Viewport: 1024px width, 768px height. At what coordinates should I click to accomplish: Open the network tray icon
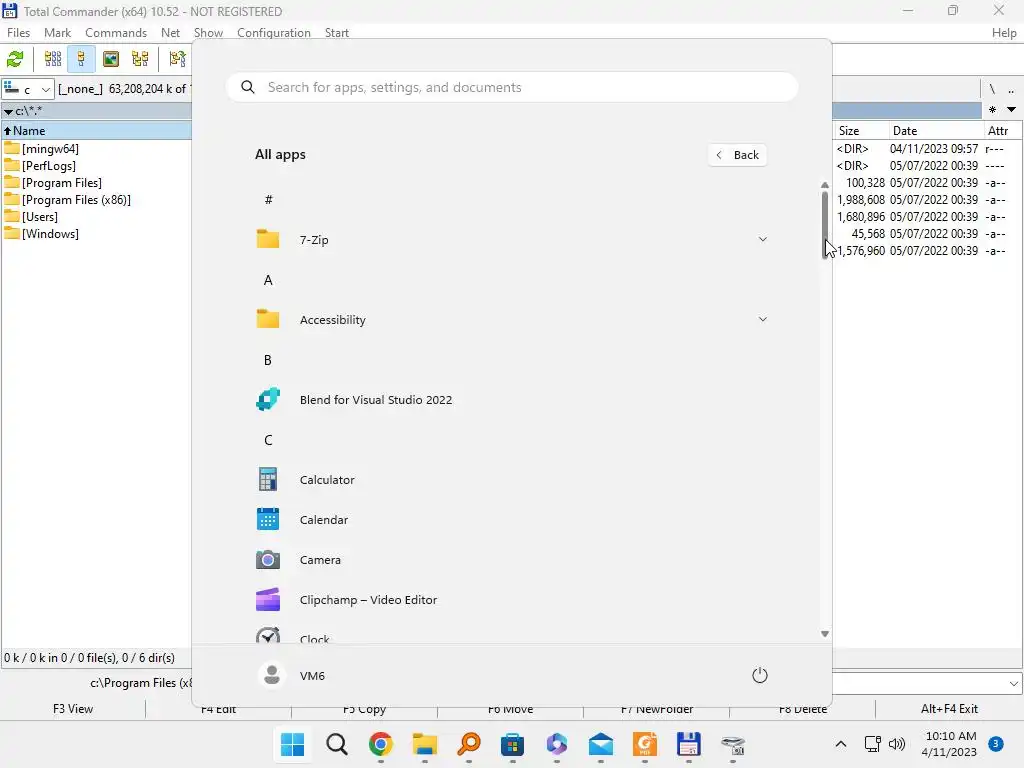872,744
